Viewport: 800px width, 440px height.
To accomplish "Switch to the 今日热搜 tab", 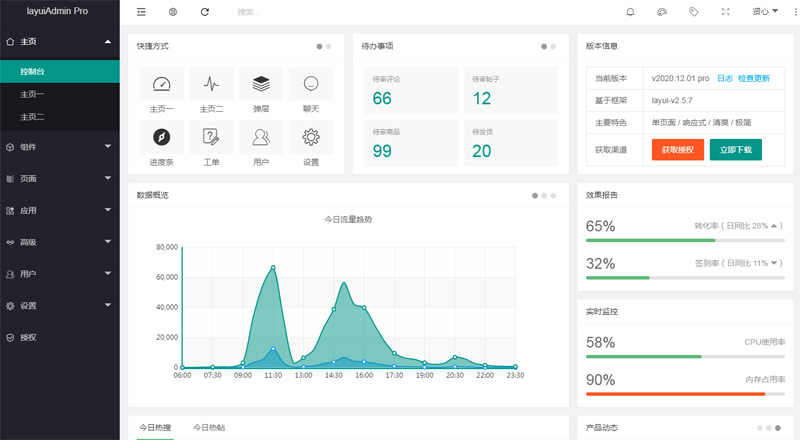I will 155,428.
